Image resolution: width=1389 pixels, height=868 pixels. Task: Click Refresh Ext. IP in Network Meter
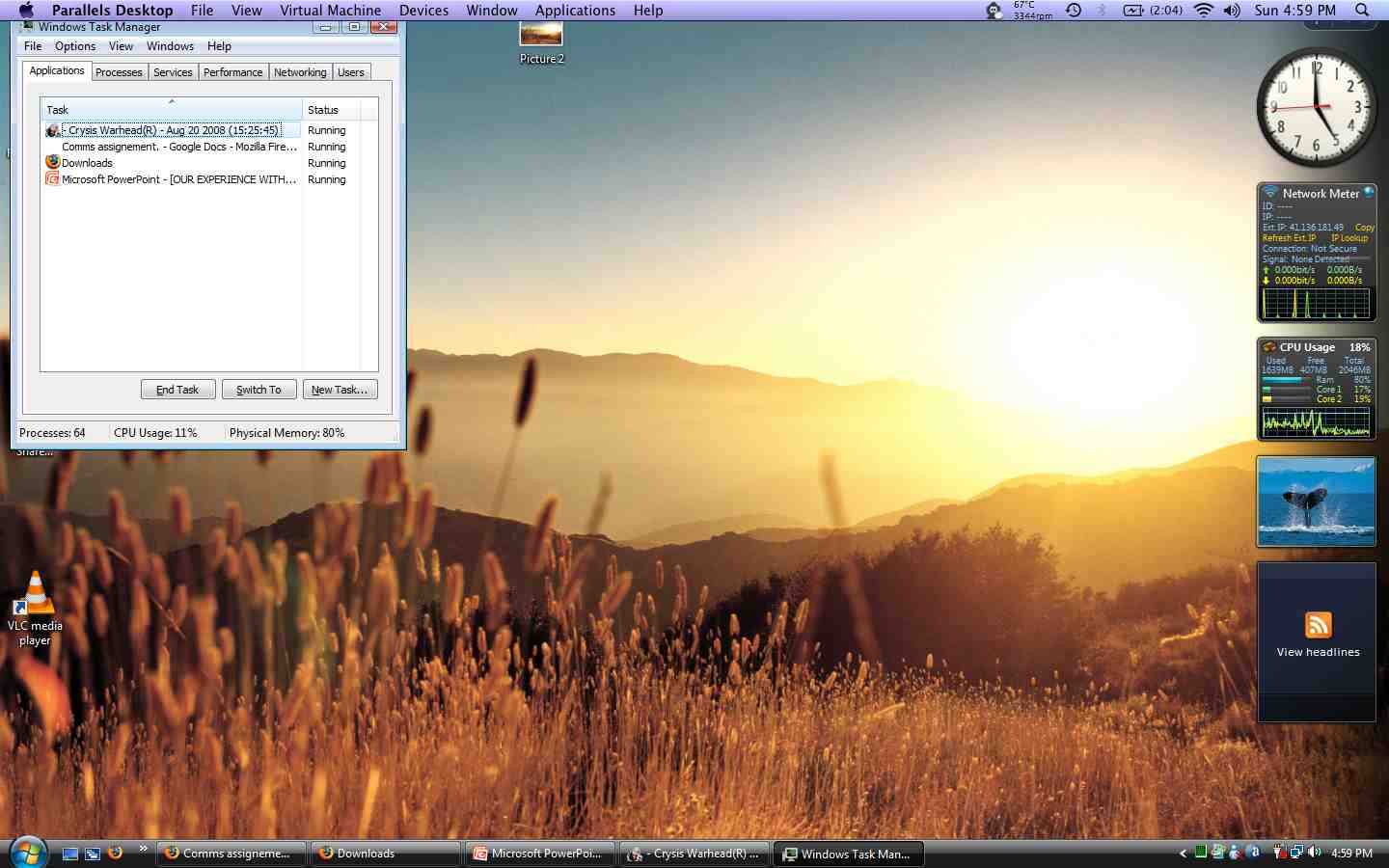(1289, 238)
